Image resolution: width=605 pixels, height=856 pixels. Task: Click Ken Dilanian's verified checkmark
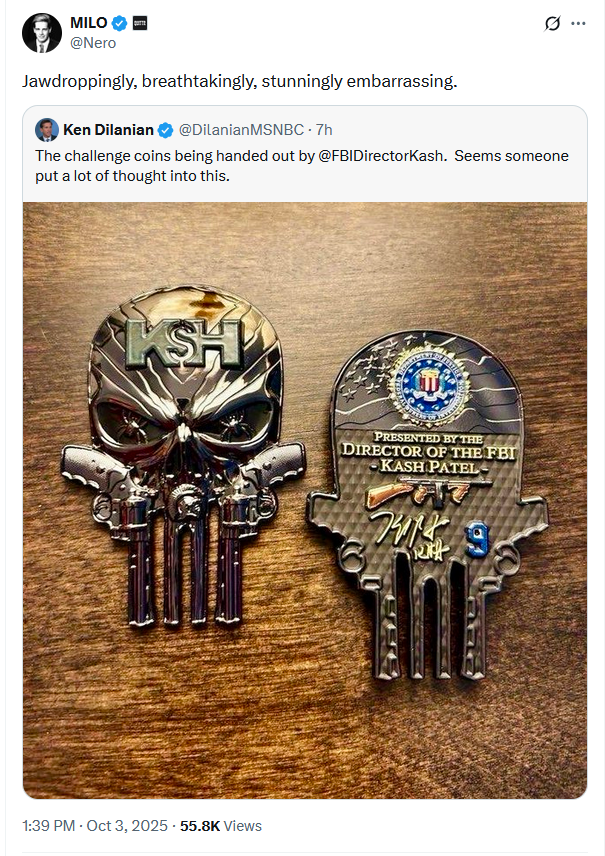tap(165, 130)
